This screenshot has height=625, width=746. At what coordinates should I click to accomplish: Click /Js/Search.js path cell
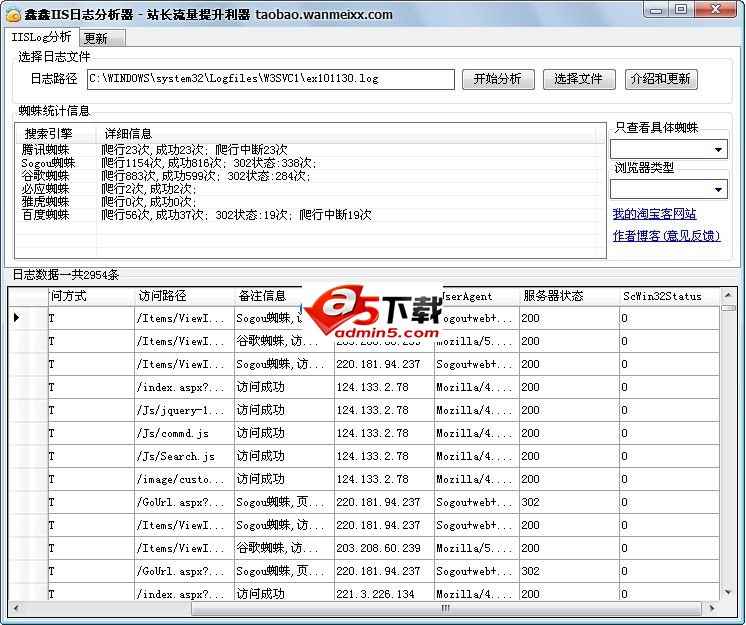coord(184,456)
